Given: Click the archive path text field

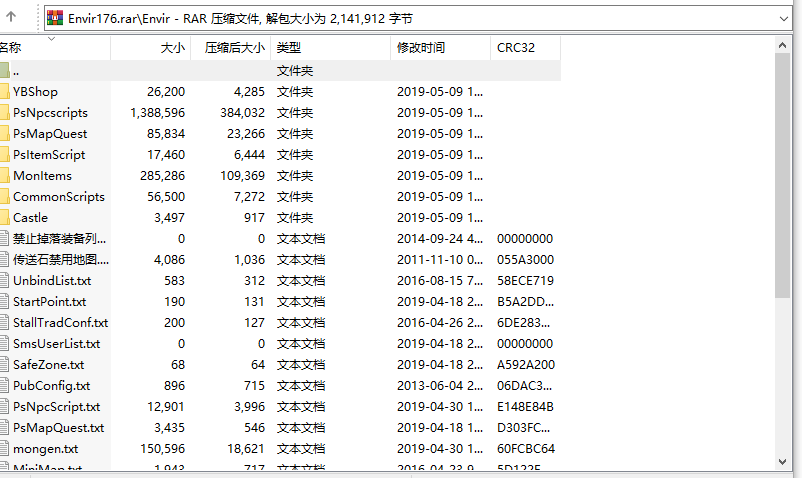Looking at the screenshot, I should 400,18.
